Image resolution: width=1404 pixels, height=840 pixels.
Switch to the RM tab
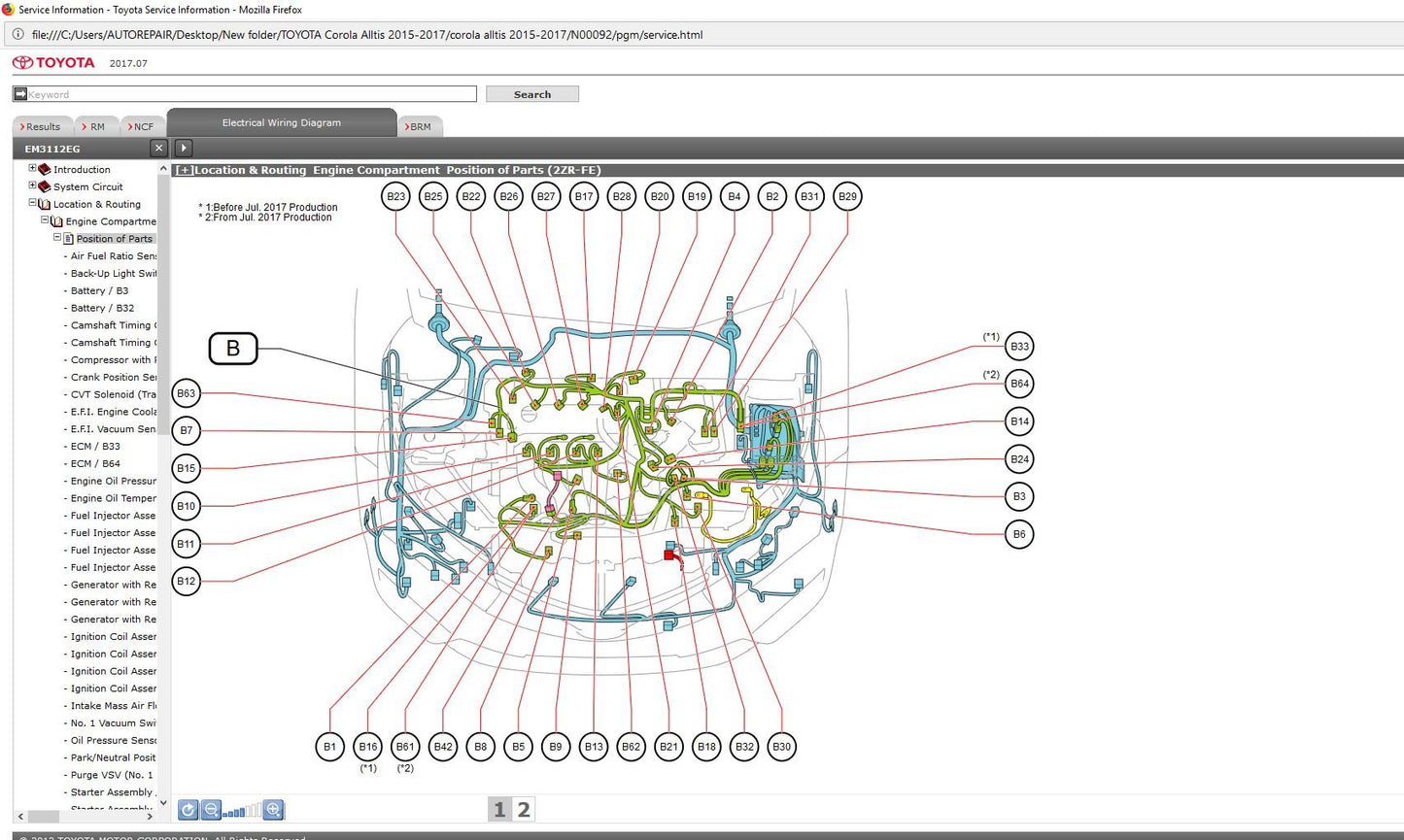click(x=96, y=126)
